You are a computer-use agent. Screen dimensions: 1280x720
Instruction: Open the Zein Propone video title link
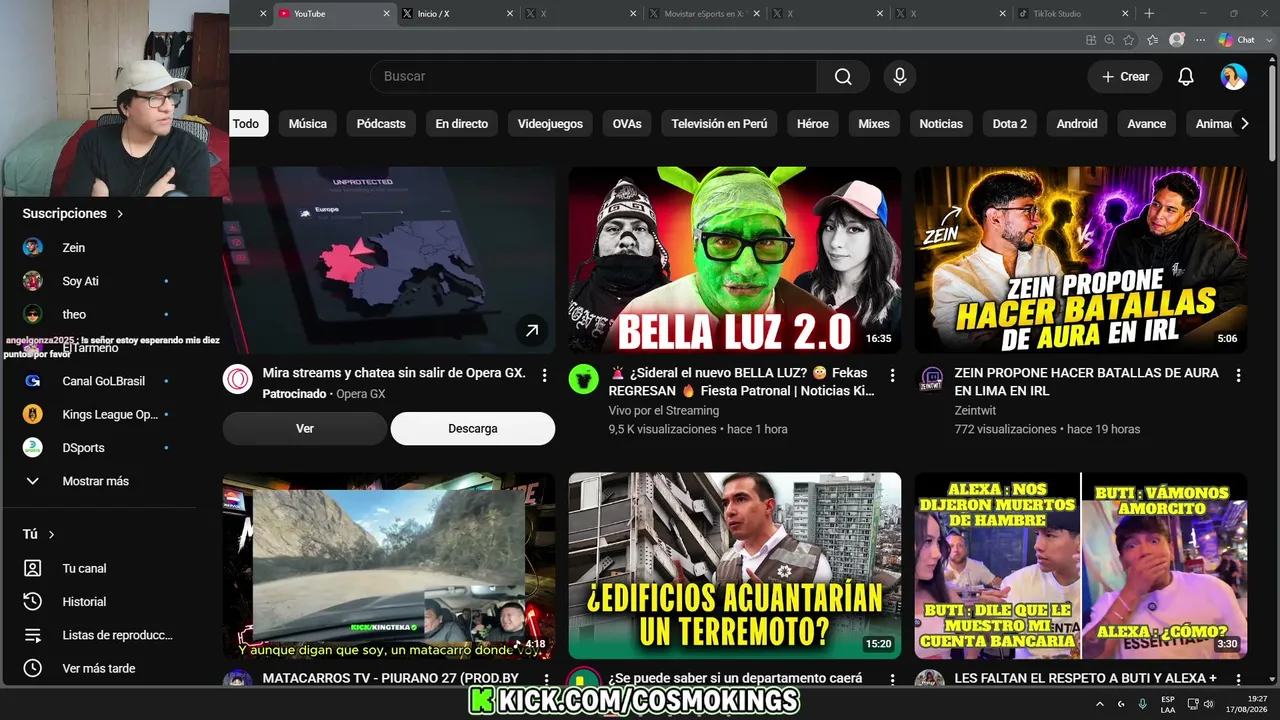(x=1087, y=381)
